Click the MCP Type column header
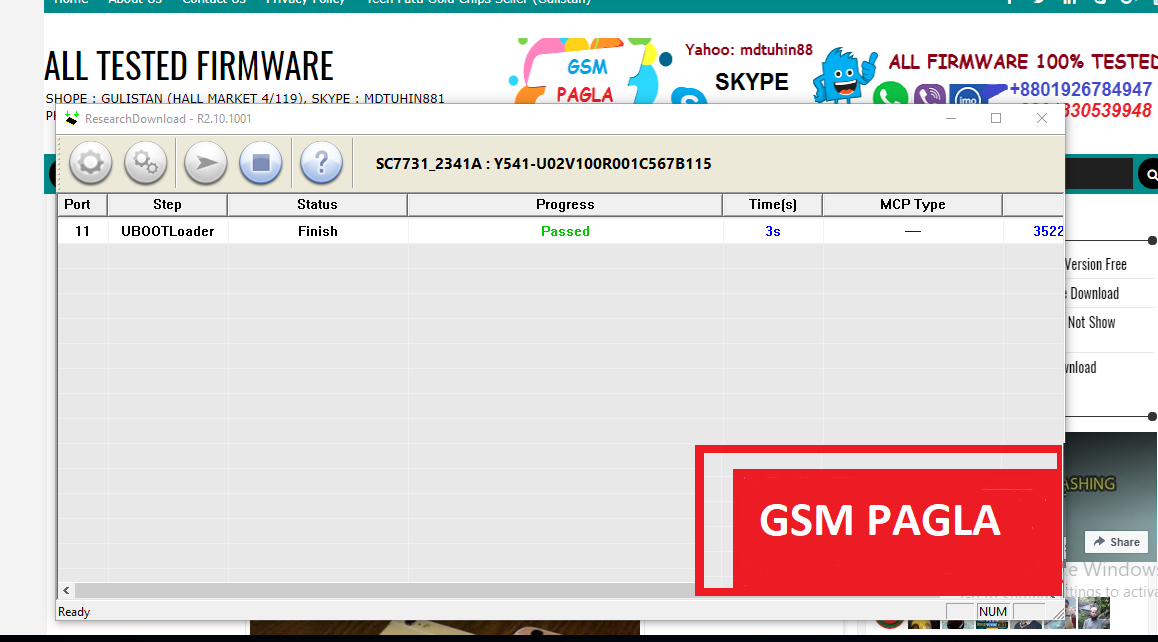The width and height of the screenshot is (1158, 642). [x=913, y=205]
